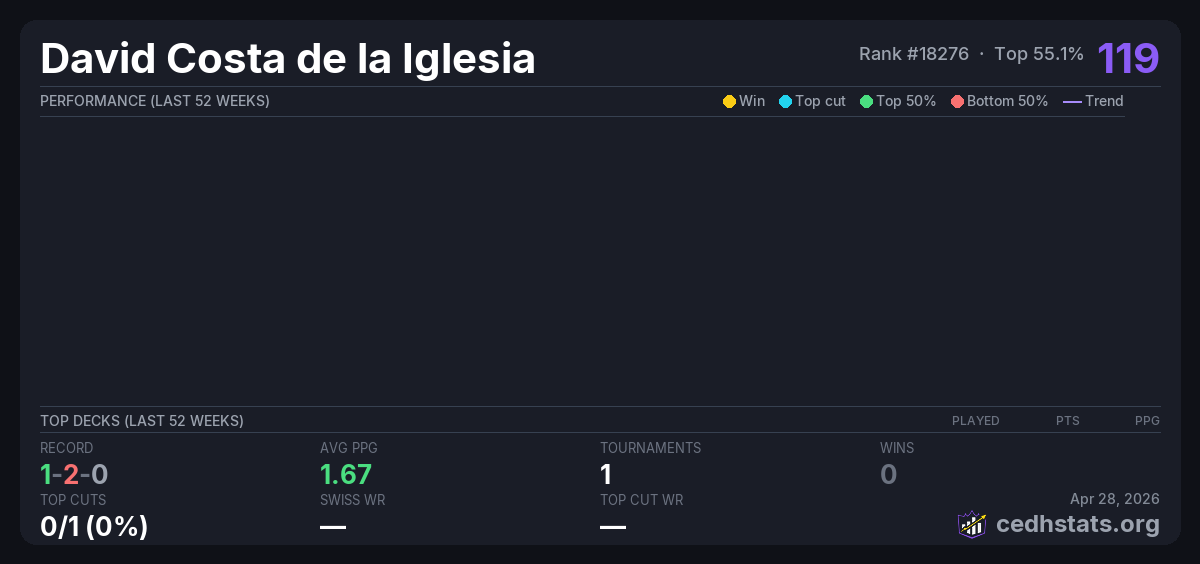Toggle the Bottom 50% legend label
1200x564 pixels.
pyautogui.click(x=1007, y=101)
